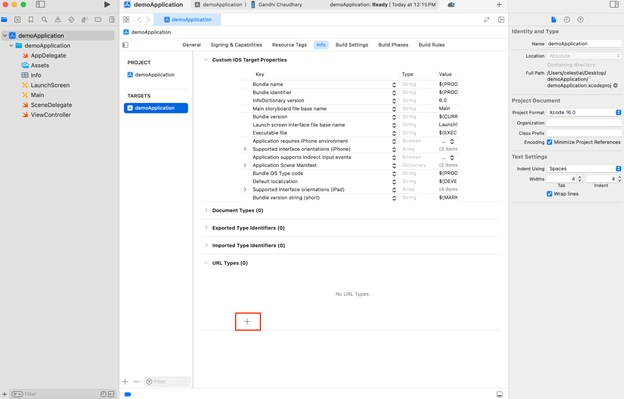Add a new URL Type with plus button

click(247, 321)
